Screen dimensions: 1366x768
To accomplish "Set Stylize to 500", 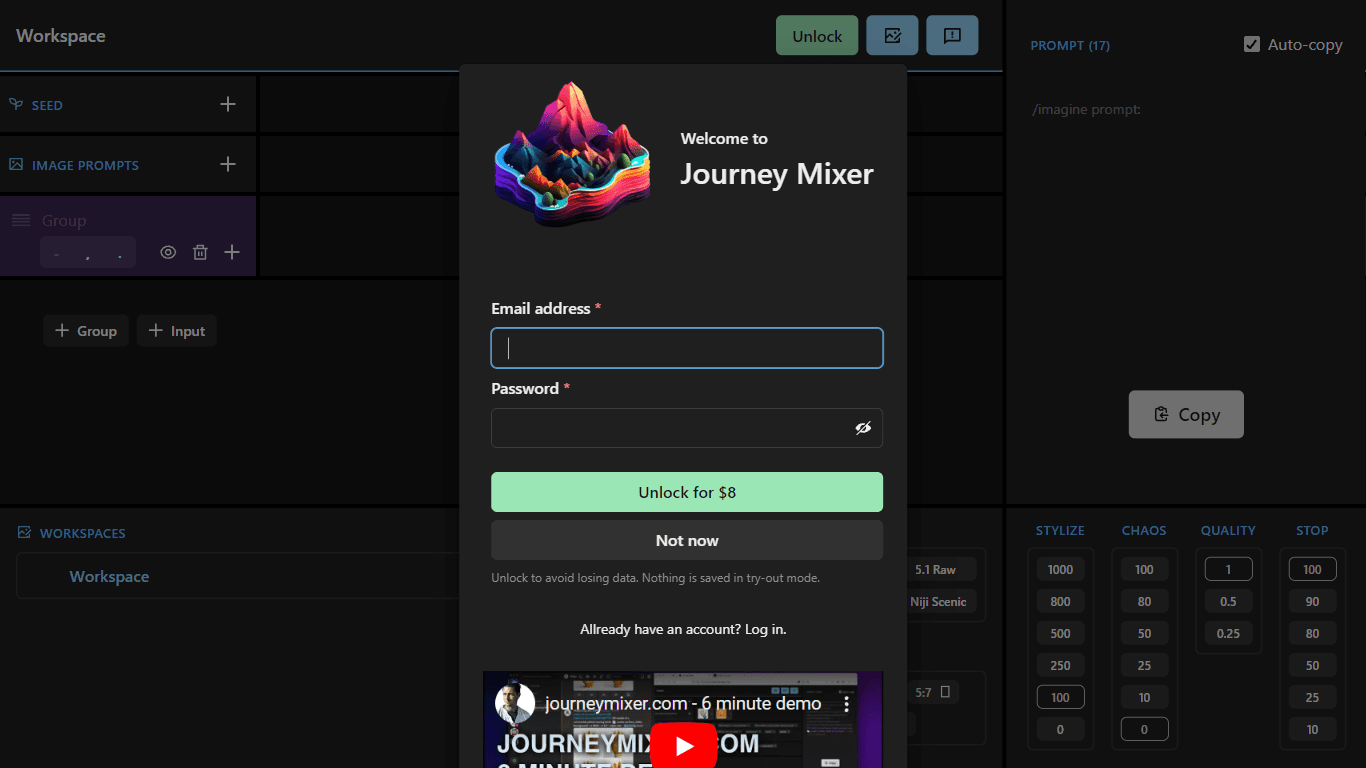I will click(1060, 634).
